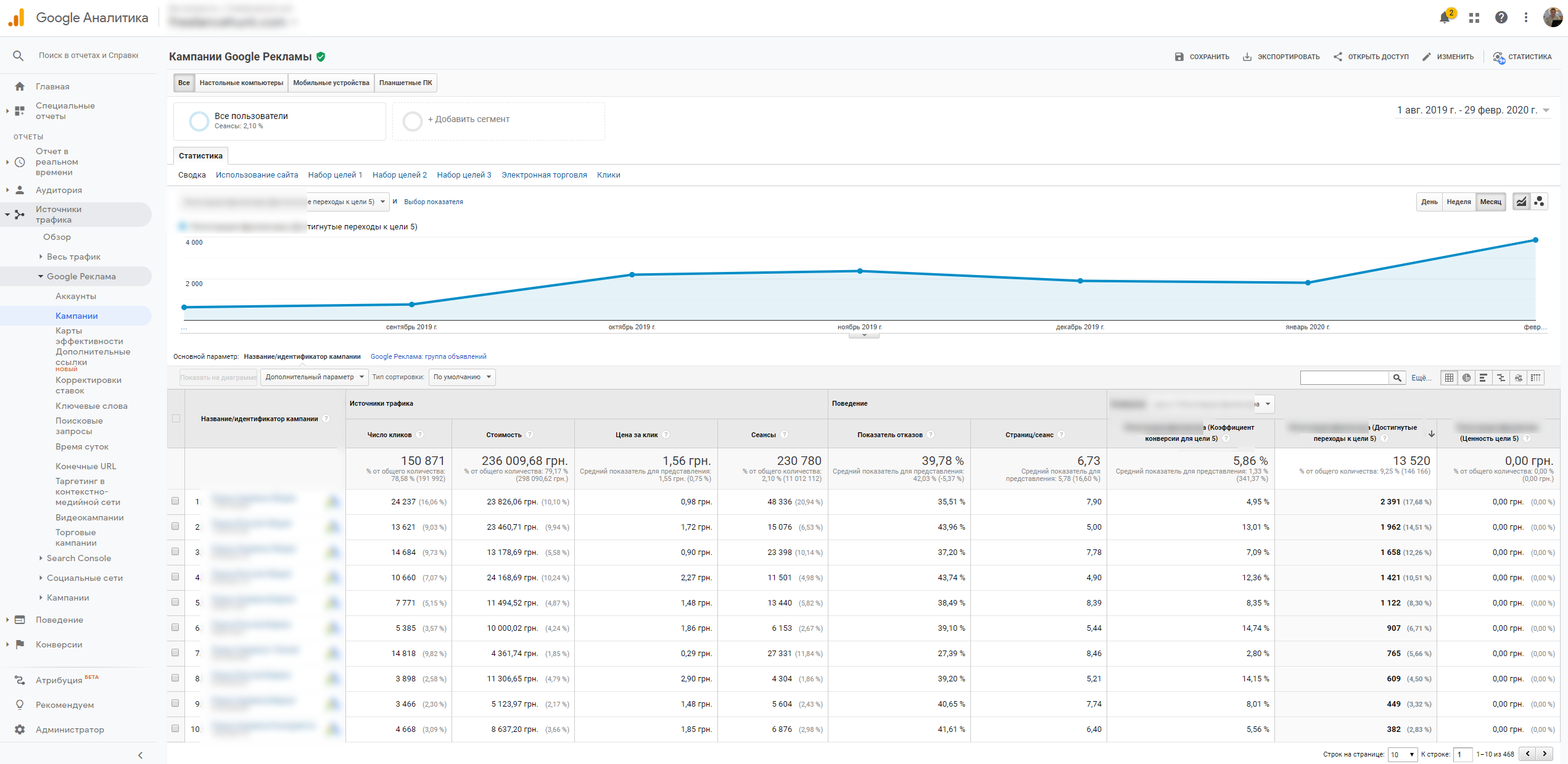The height and width of the screenshot is (764, 1568).
Task: Open the Дополнительный параметр dropdown
Action: (314, 377)
